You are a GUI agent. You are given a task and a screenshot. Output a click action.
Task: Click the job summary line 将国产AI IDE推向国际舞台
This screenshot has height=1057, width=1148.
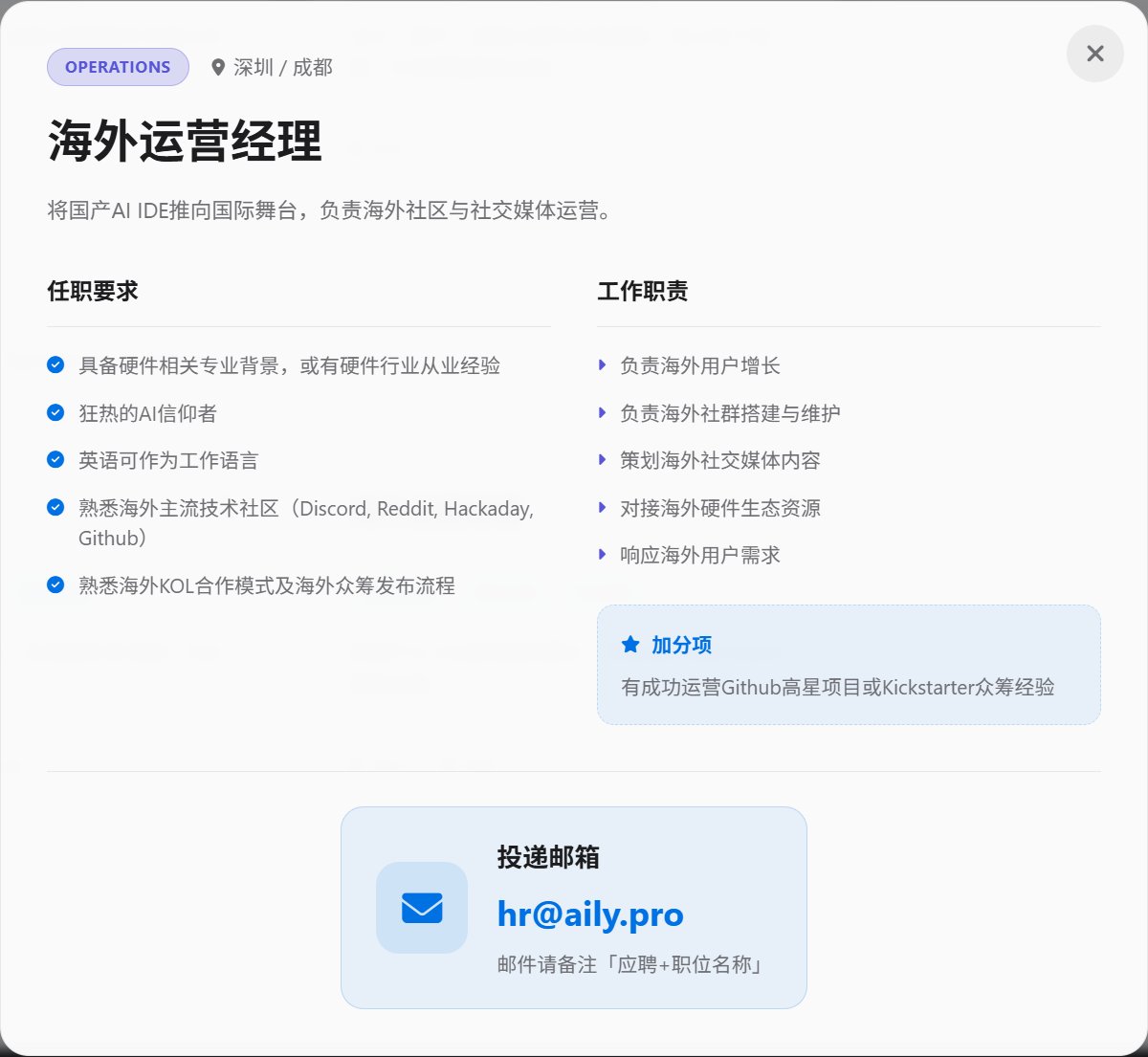(x=331, y=210)
